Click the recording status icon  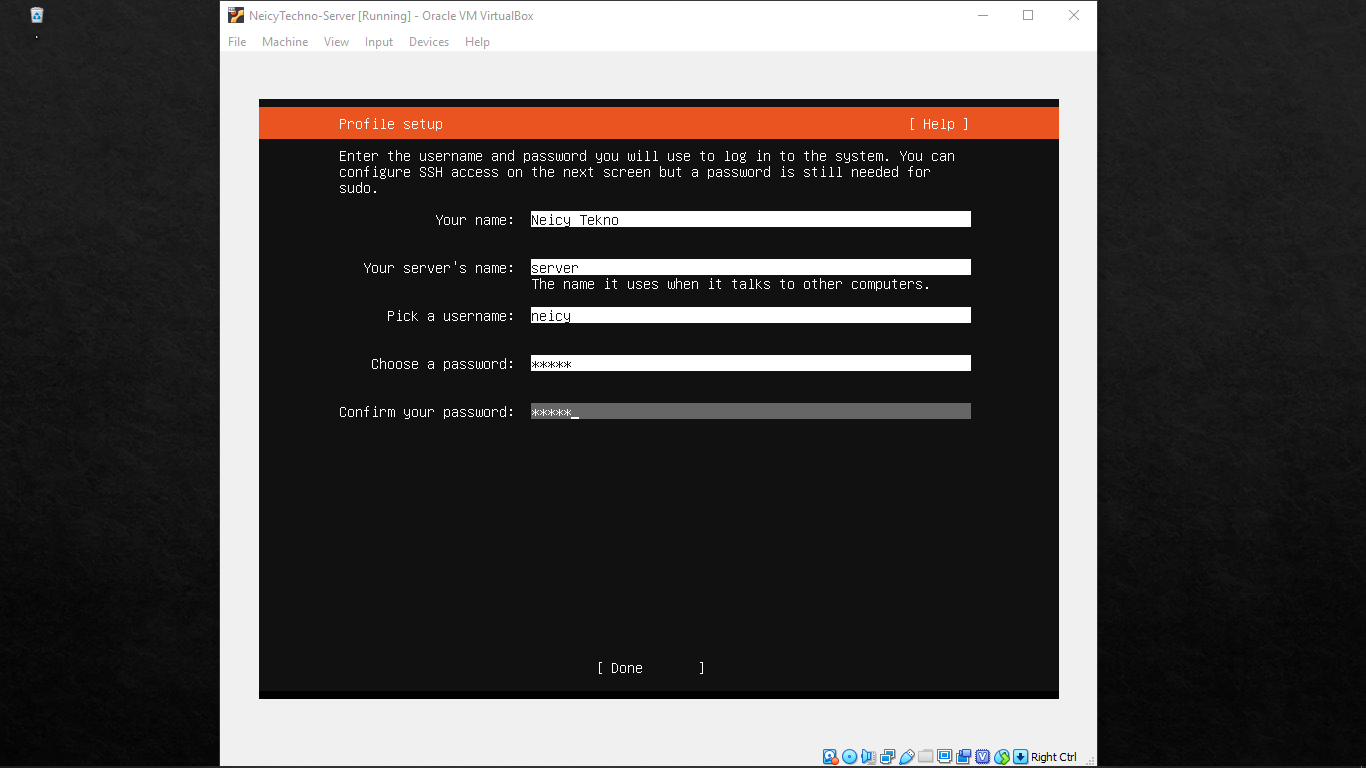coord(963,757)
